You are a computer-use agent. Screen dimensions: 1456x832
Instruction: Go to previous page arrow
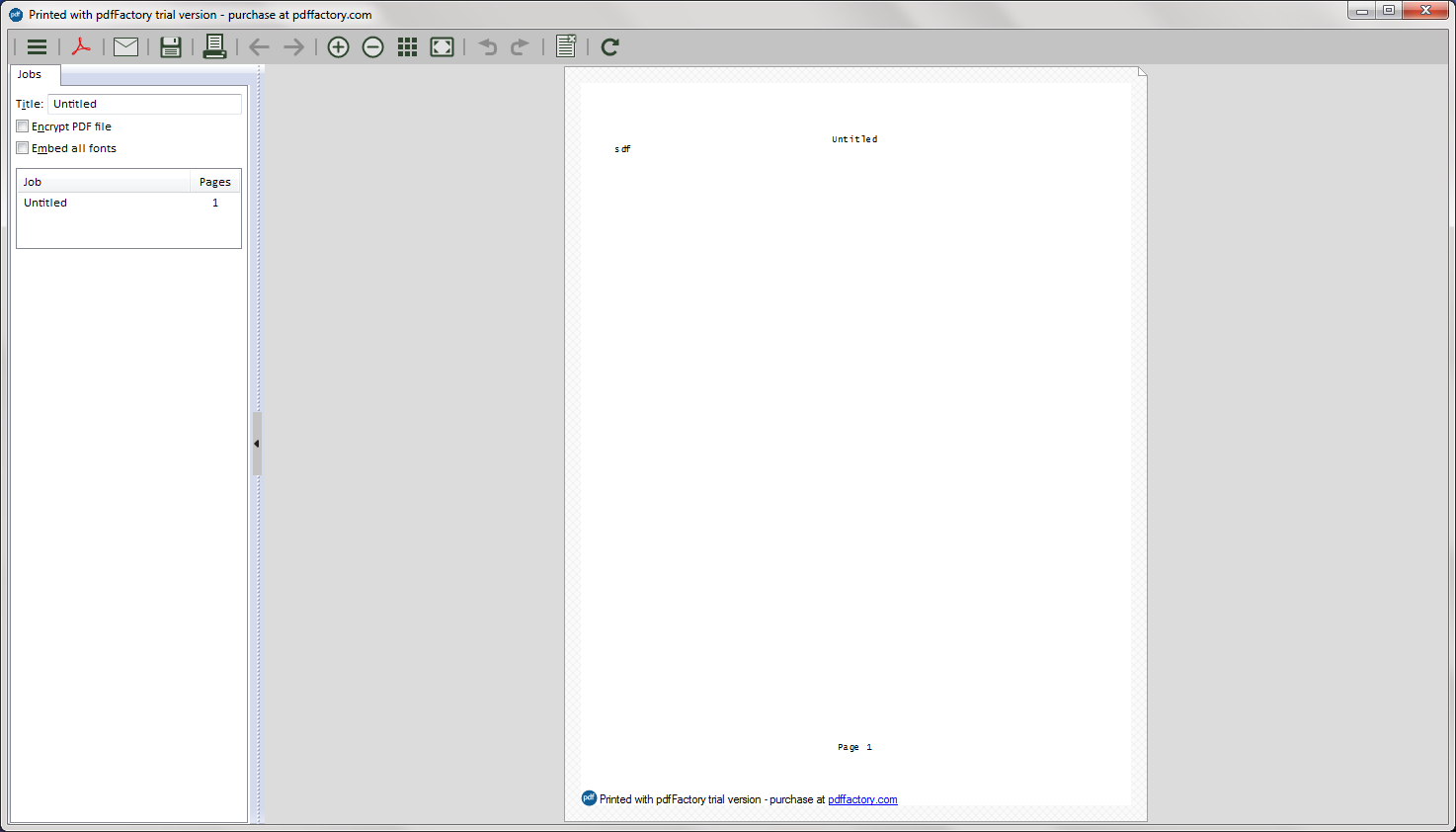(x=259, y=46)
